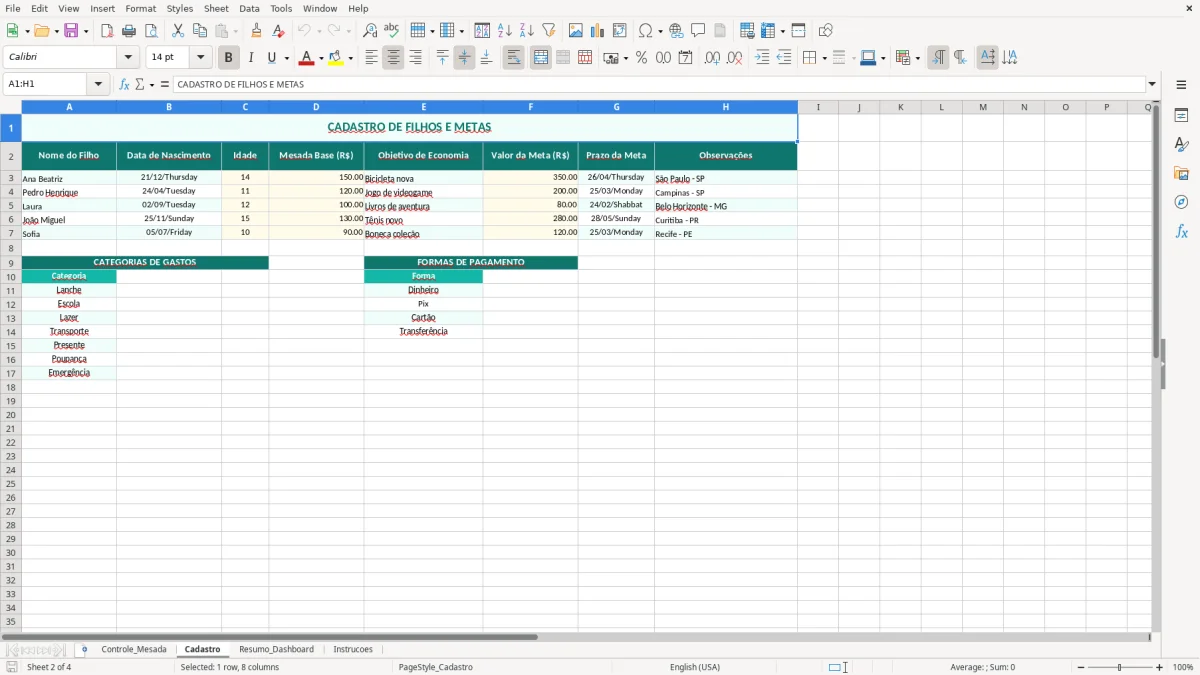Format as percent
Screen dimensions: 1200x675
[641, 58]
